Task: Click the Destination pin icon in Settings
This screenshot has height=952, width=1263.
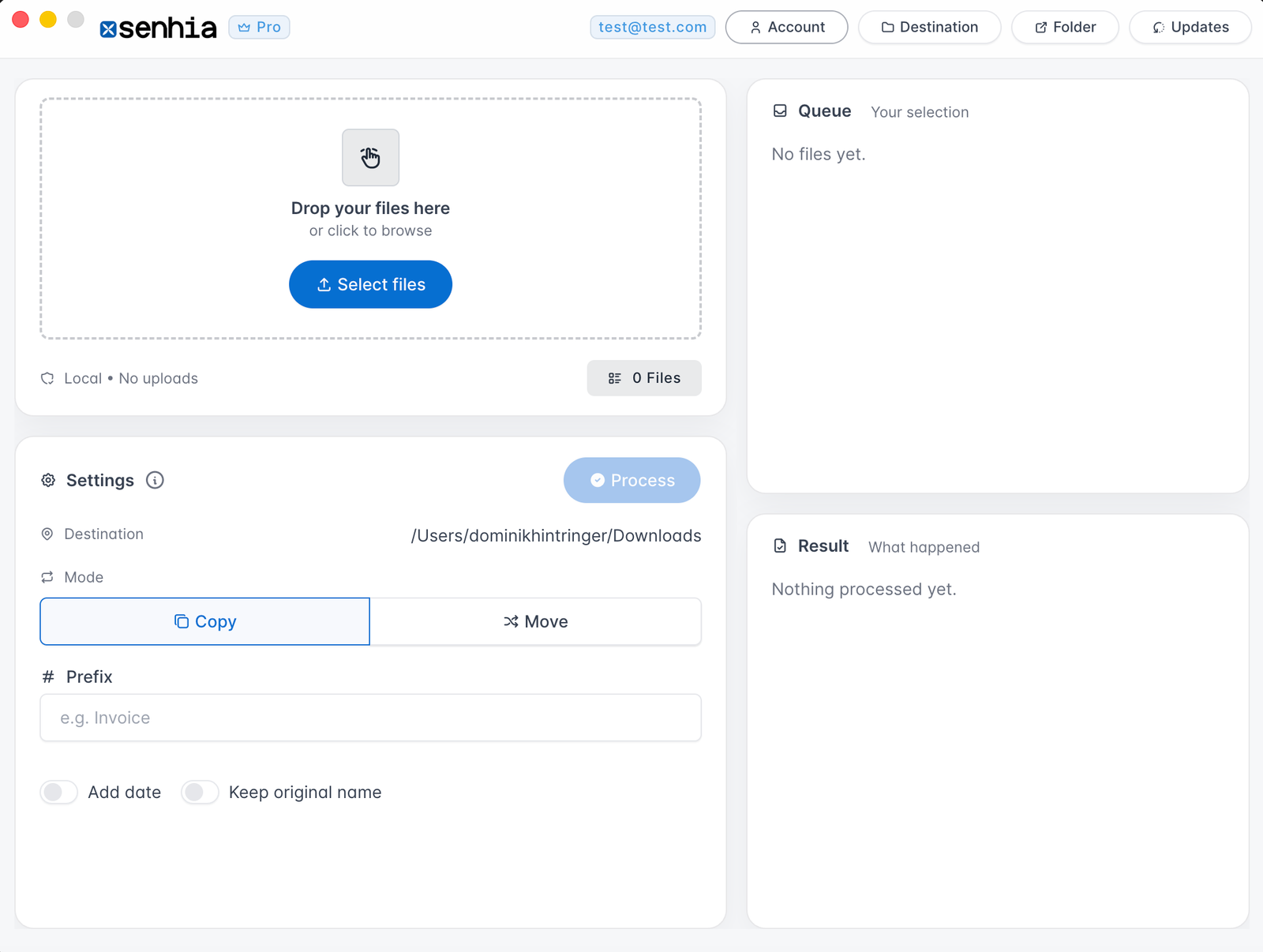Action: pos(47,534)
